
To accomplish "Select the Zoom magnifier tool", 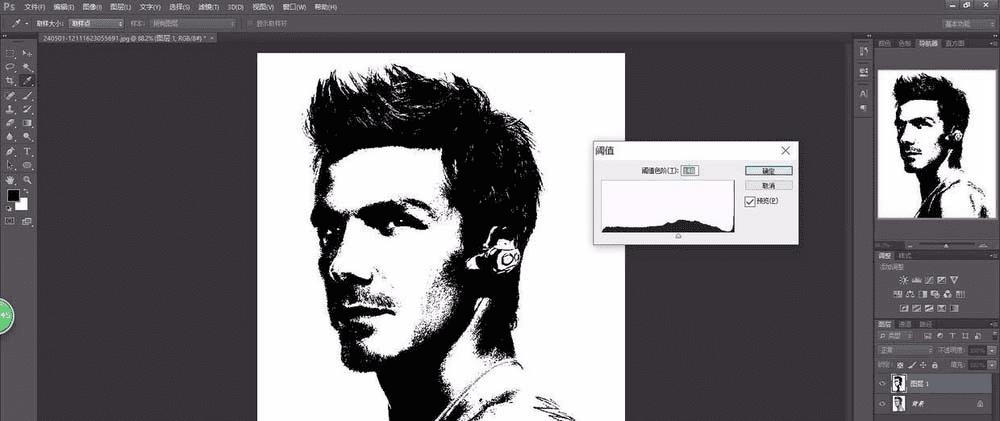I will pyautogui.click(x=27, y=180).
